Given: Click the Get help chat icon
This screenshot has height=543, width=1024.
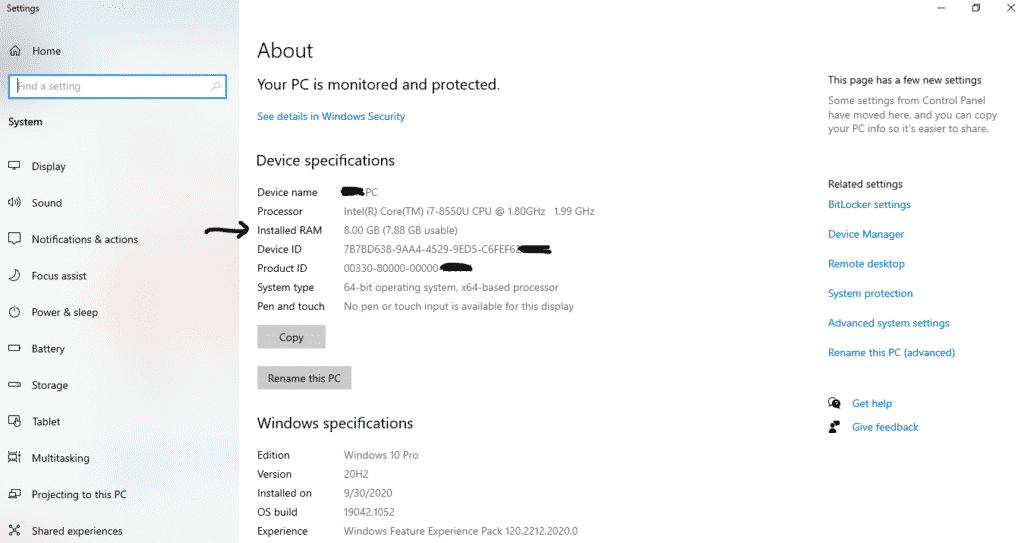Looking at the screenshot, I should coord(834,403).
